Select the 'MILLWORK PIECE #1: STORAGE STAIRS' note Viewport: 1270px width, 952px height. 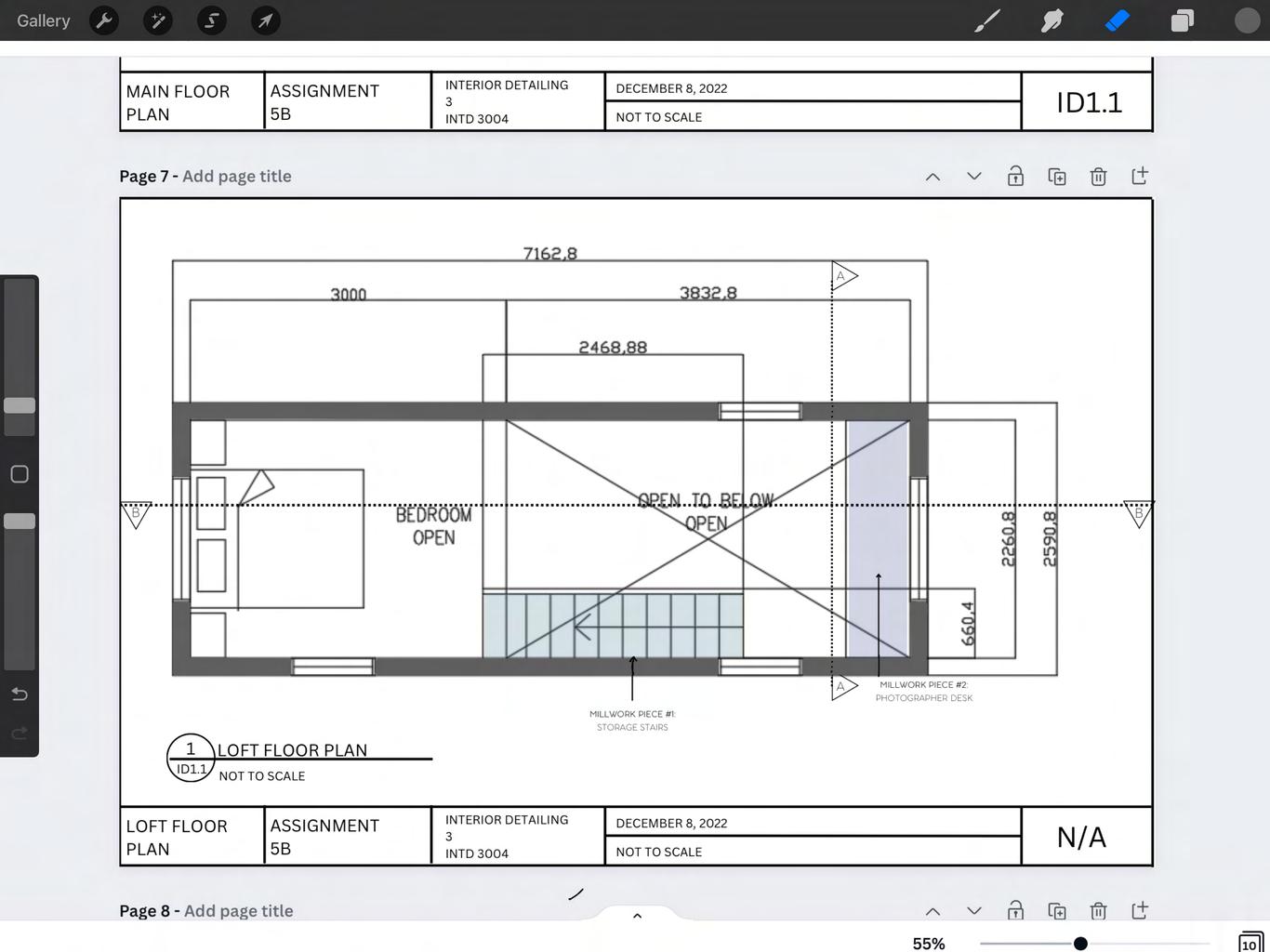632,721
